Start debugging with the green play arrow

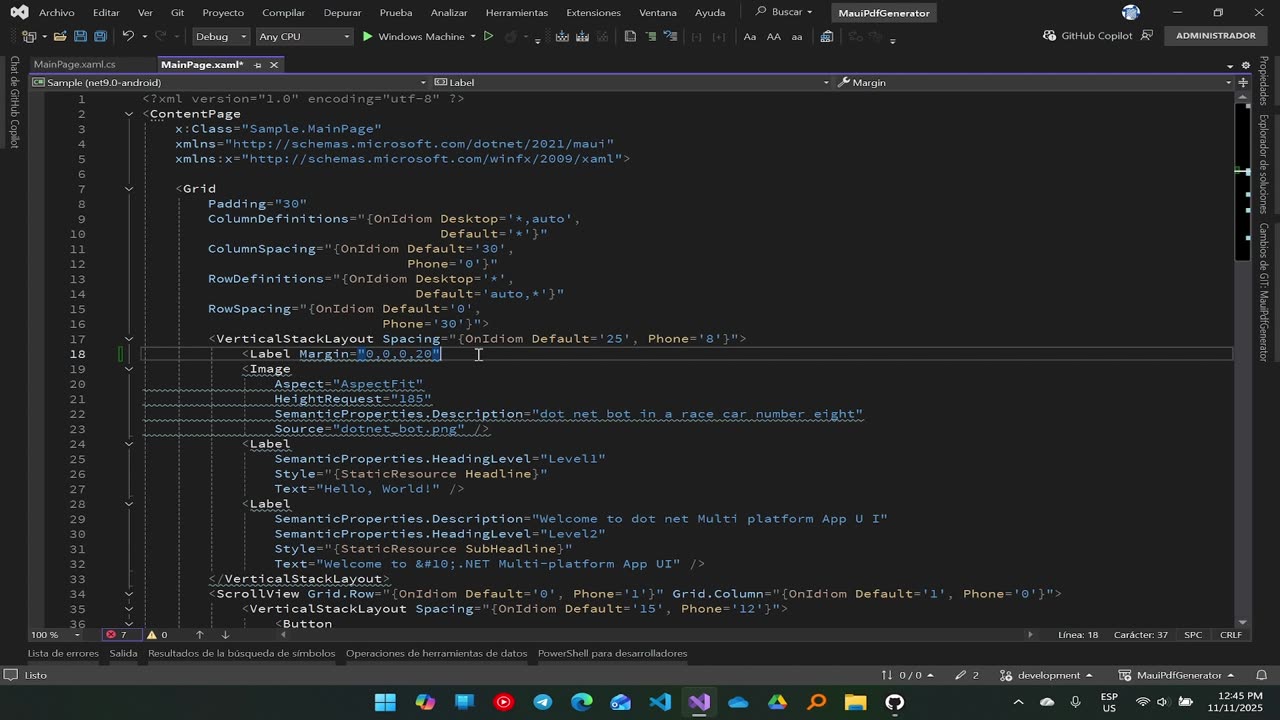(367, 36)
